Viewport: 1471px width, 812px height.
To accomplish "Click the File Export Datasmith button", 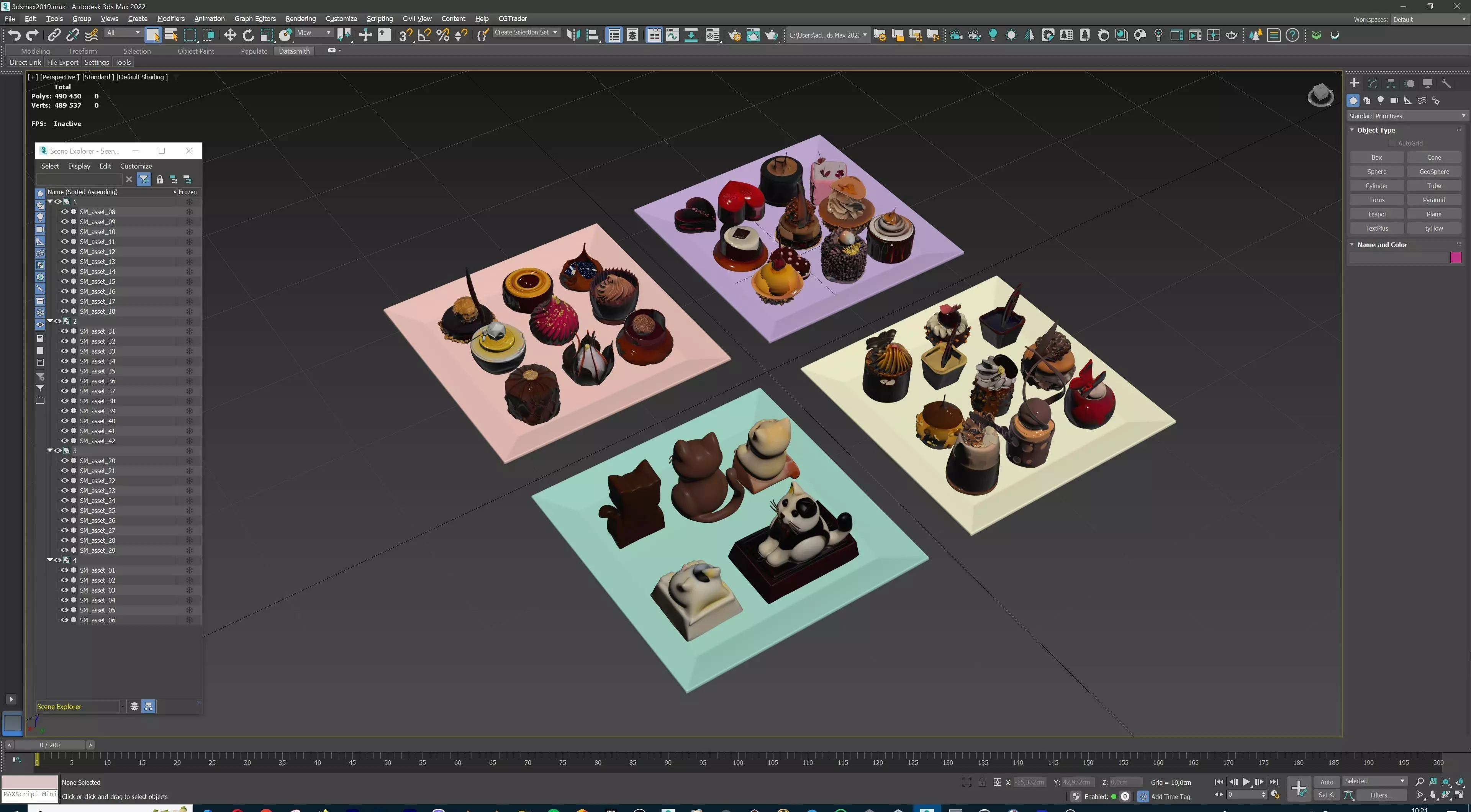I will click(62, 62).
